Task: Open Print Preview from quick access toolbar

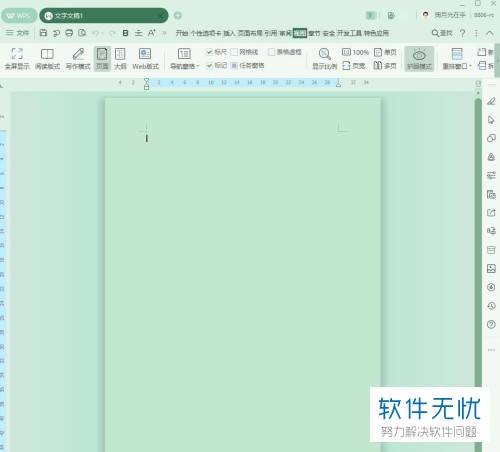Action: [x=82, y=33]
